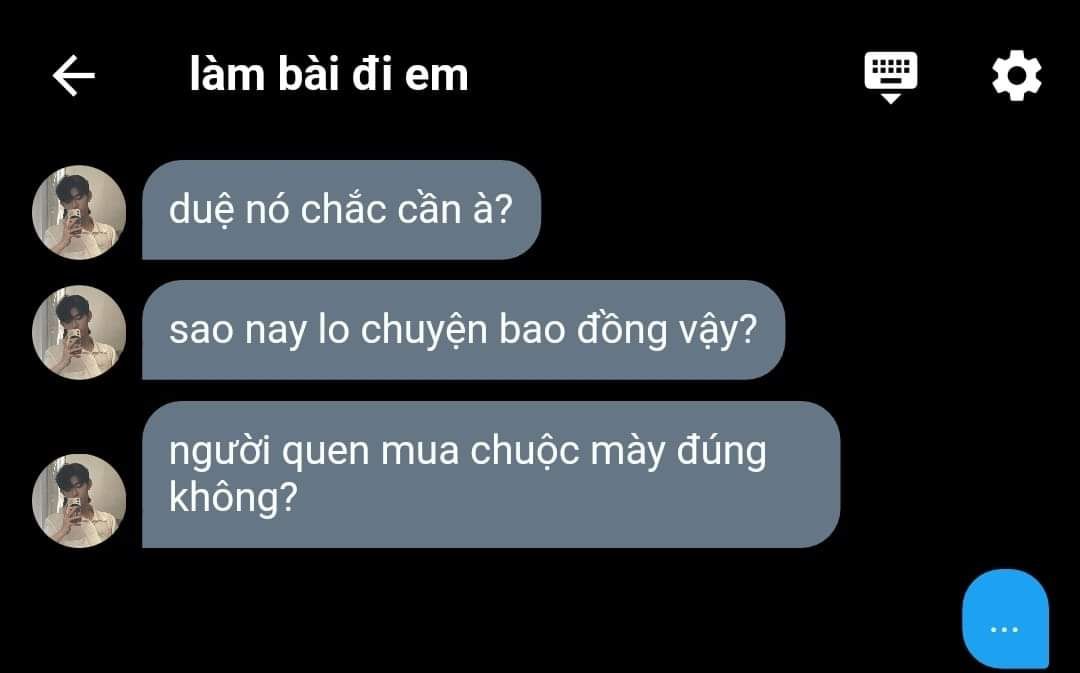The image size is (1080, 673).
Task: Tap the blue typing indicator bubble
Action: (x=1005, y=619)
